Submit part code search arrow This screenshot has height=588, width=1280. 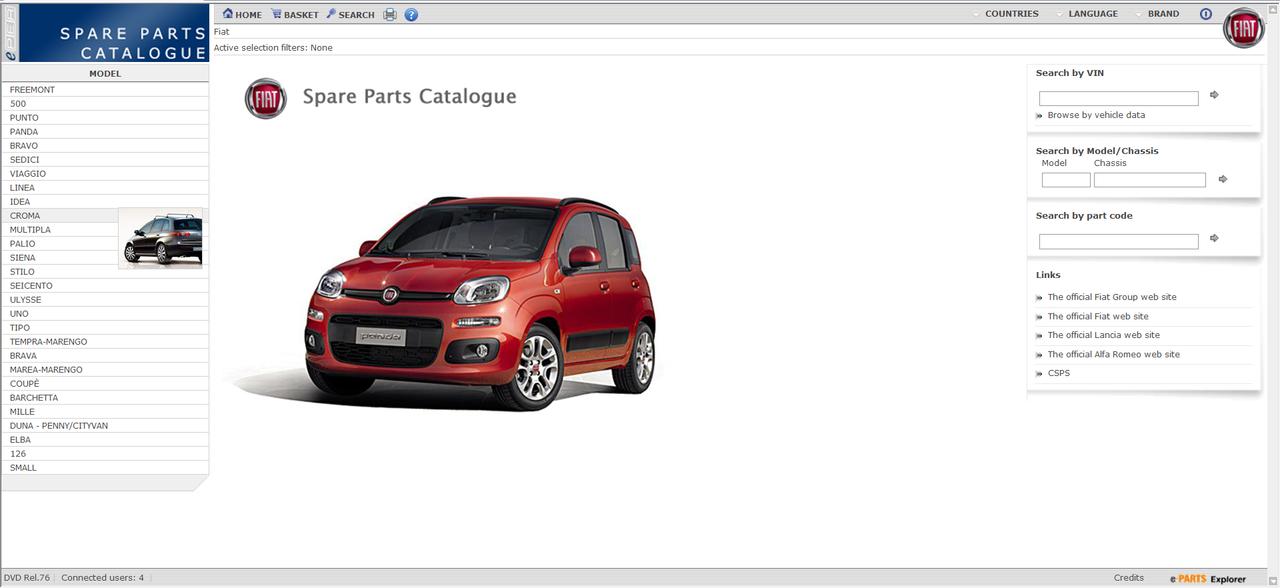coord(1214,238)
